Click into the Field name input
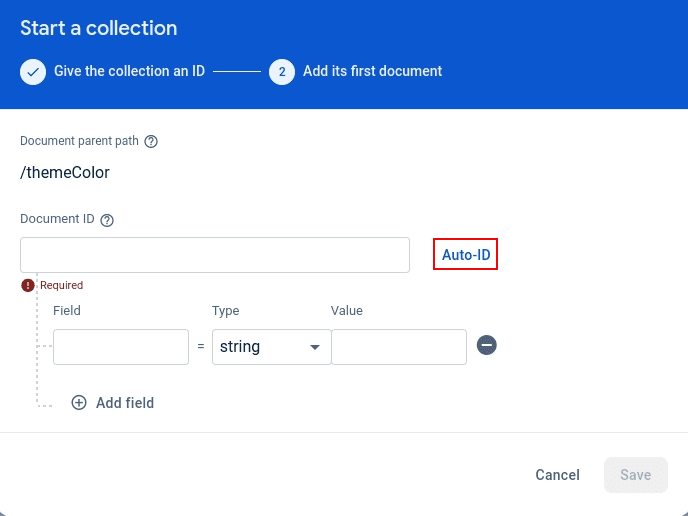 click(x=121, y=347)
